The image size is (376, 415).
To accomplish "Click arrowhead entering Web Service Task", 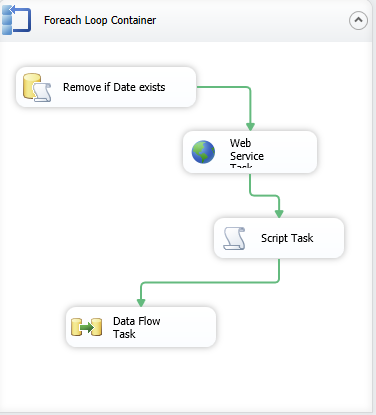I will [250, 127].
